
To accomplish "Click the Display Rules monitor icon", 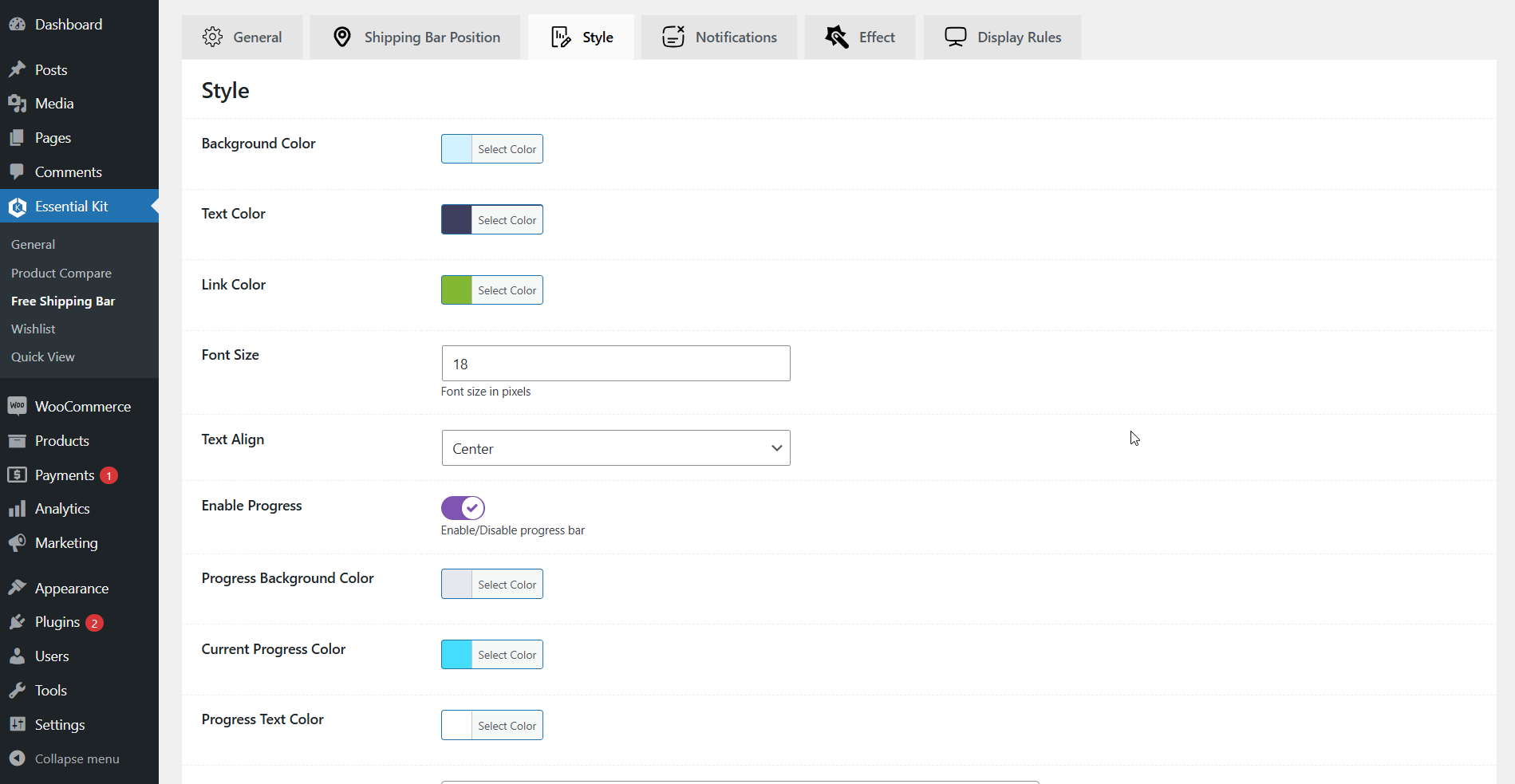I will click(x=955, y=37).
